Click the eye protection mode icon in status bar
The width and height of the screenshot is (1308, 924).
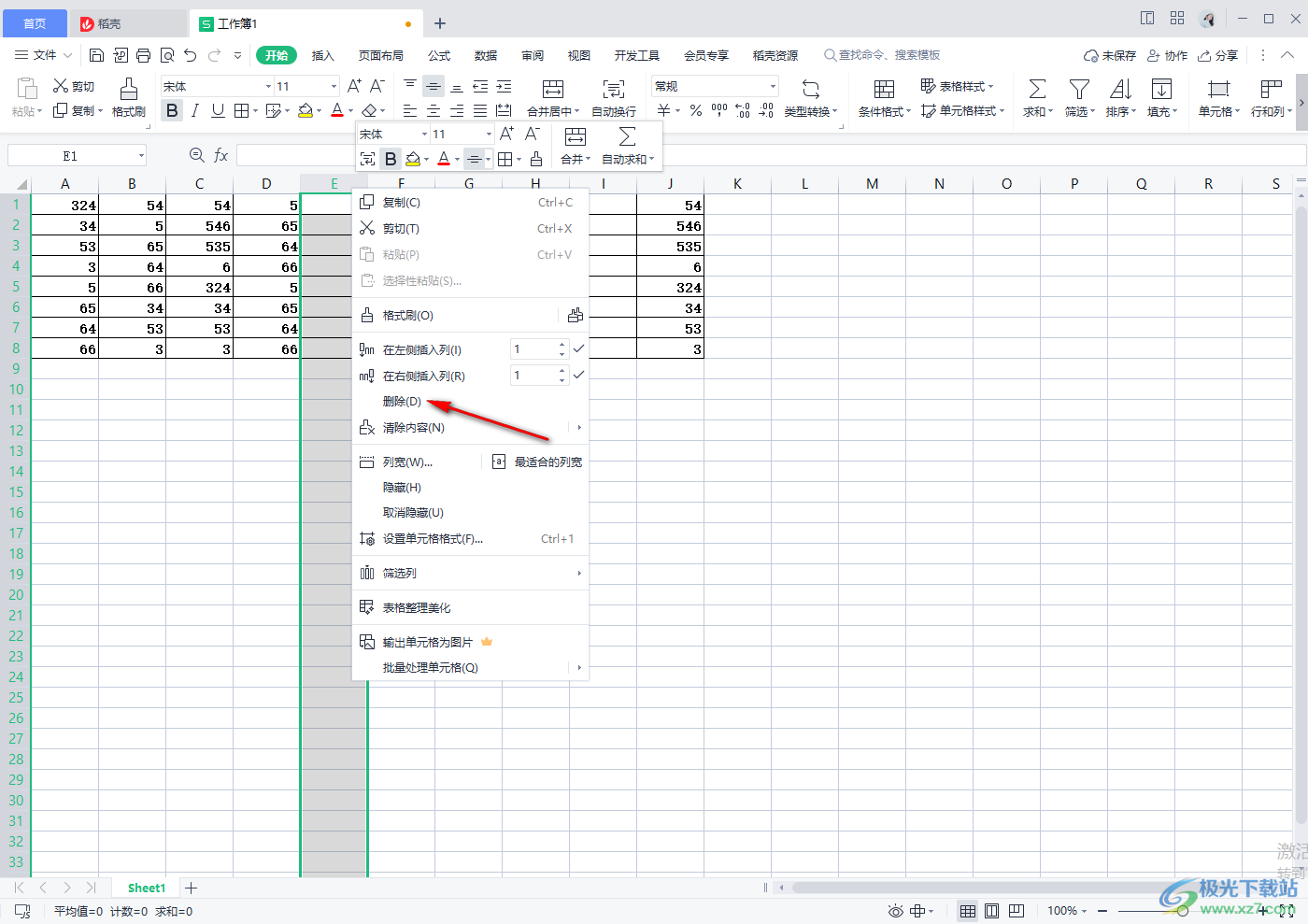[x=895, y=911]
